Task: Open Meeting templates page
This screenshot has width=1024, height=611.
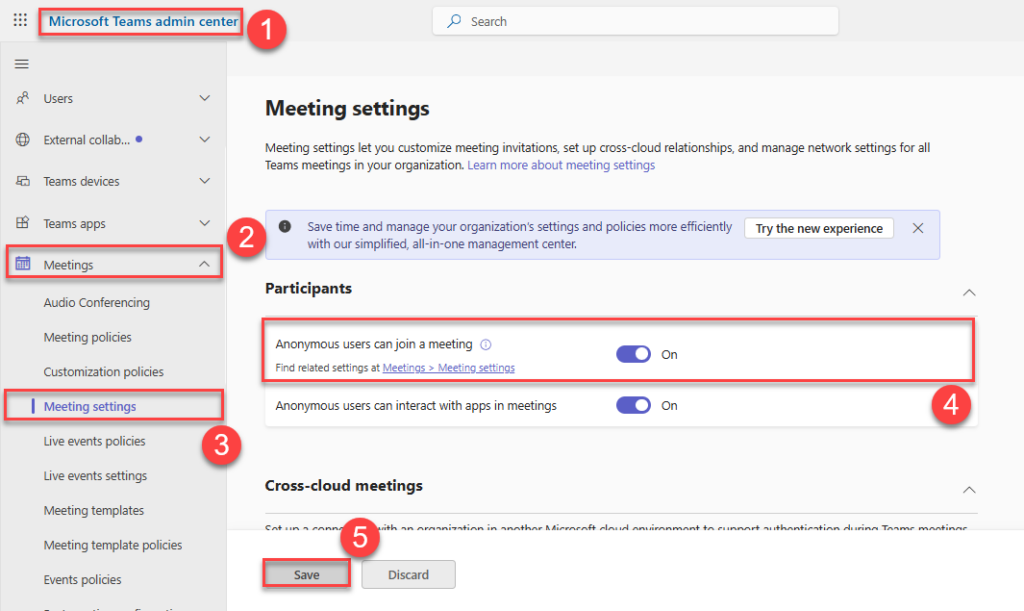Action: [x=94, y=510]
